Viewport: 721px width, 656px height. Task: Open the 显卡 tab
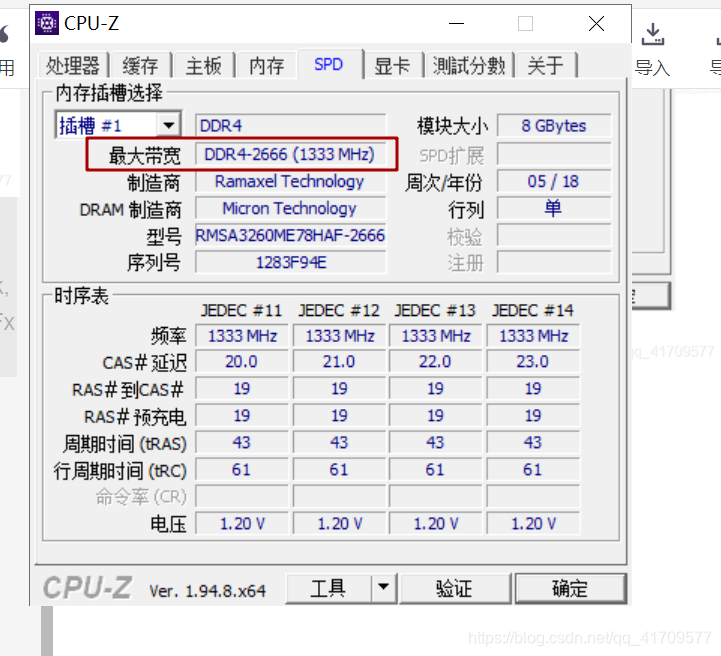coord(392,65)
